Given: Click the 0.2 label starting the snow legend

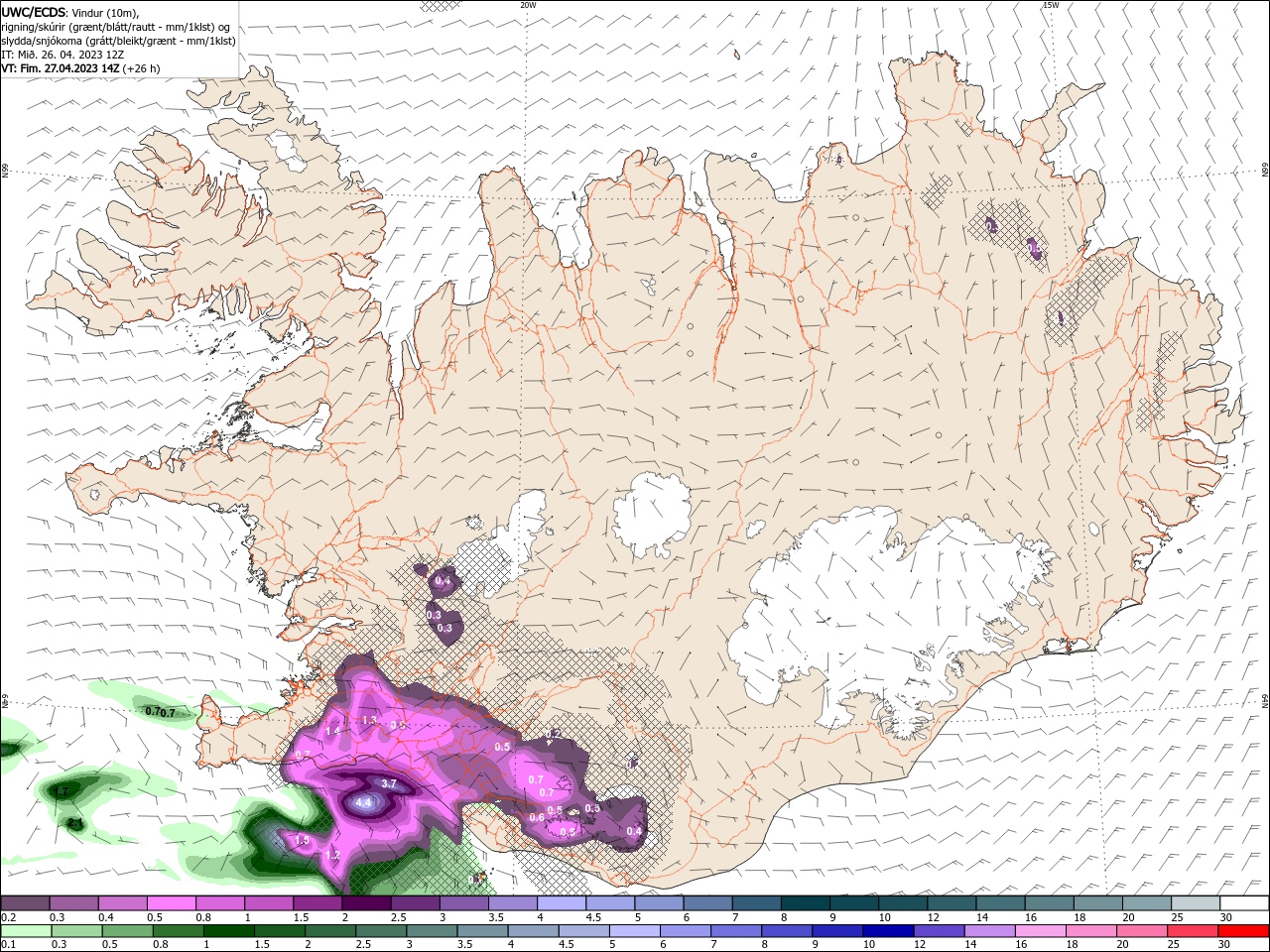Looking at the screenshot, I should tap(9, 917).
